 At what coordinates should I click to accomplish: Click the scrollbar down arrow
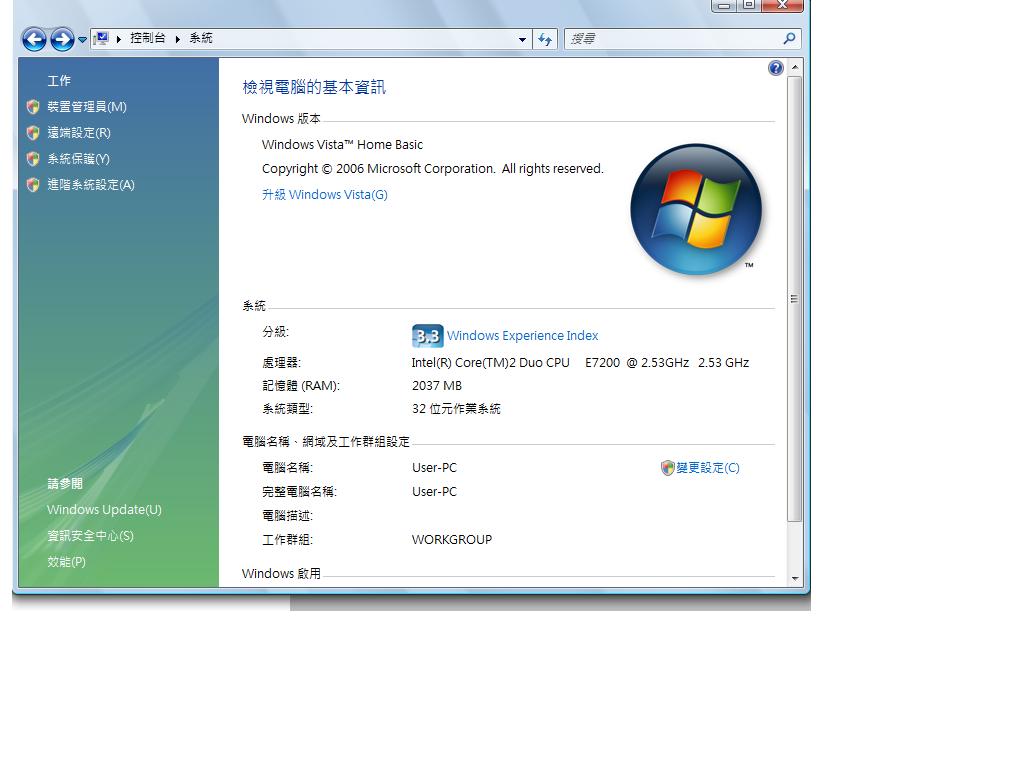tap(795, 578)
